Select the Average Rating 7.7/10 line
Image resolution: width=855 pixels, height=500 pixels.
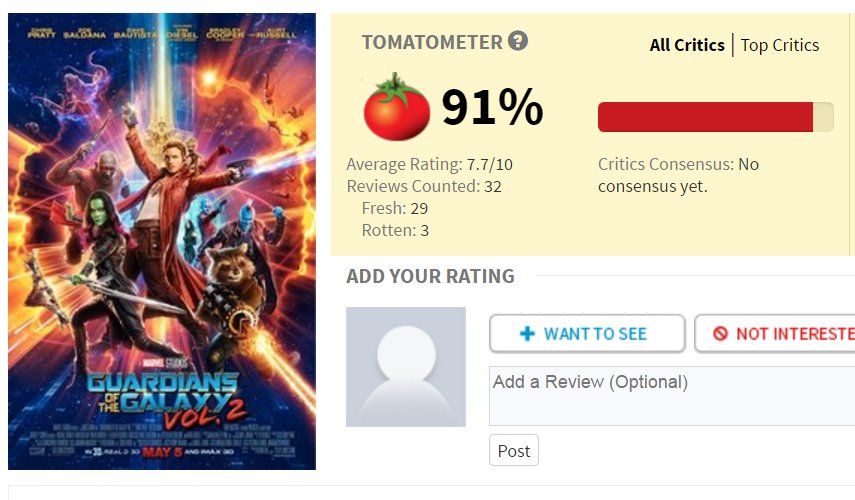tap(430, 164)
